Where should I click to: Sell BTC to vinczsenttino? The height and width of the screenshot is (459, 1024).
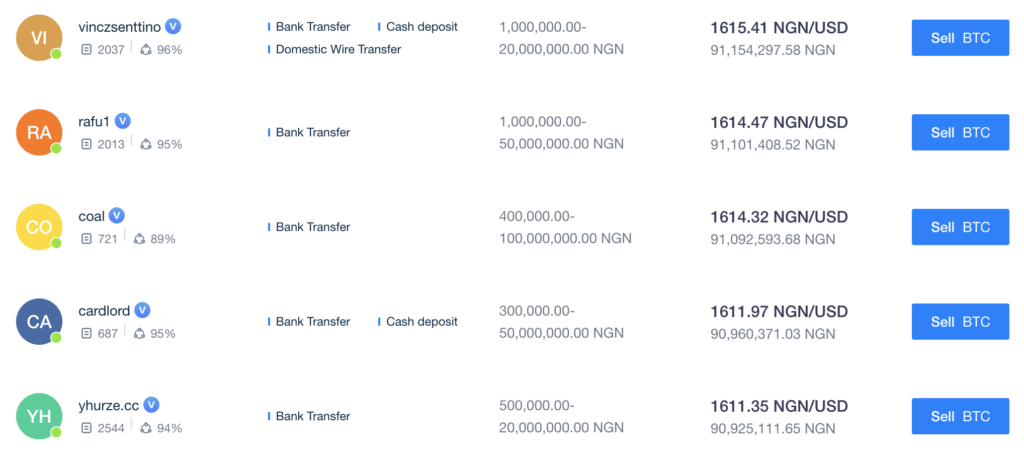coord(960,38)
